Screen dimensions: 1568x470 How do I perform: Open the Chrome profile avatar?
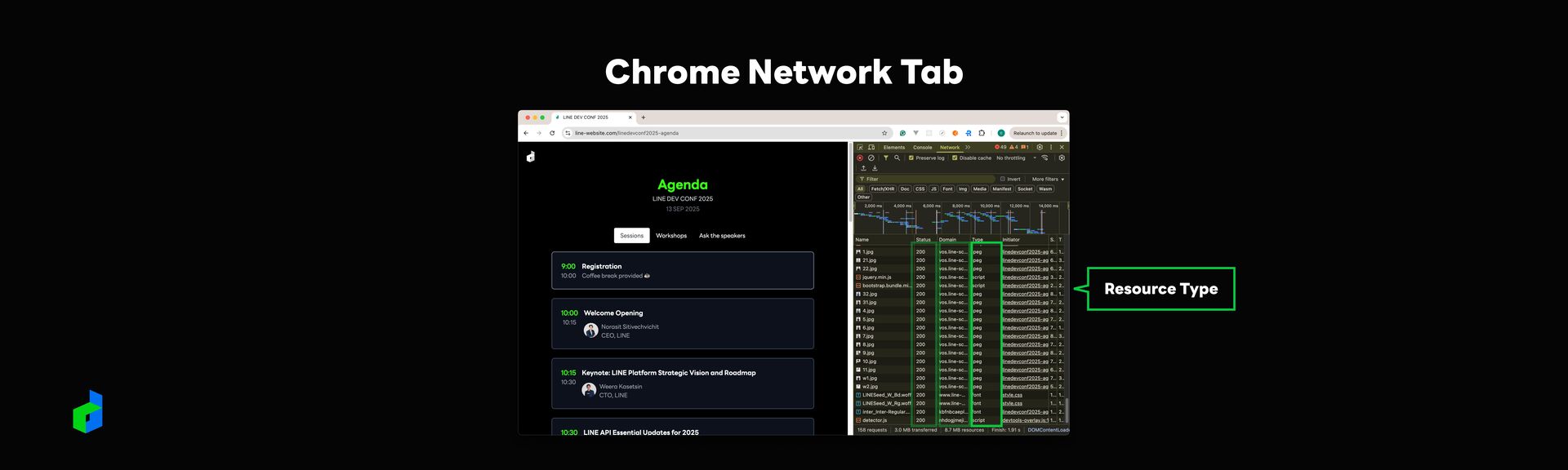[x=1001, y=133]
